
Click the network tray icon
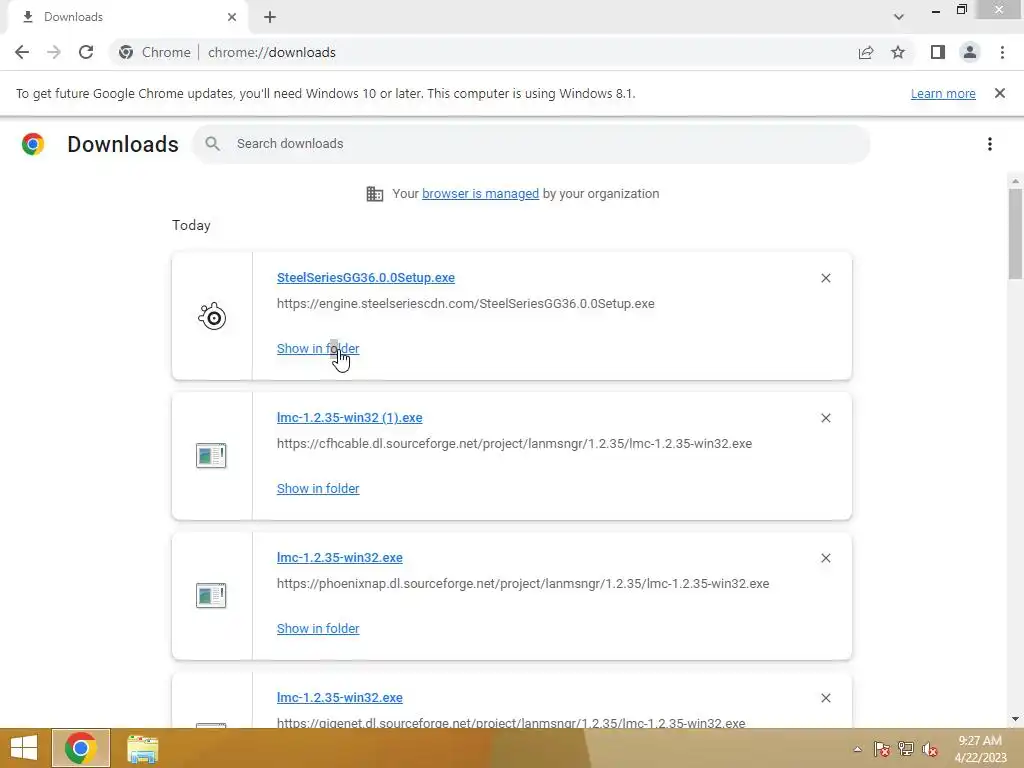pos(906,749)
